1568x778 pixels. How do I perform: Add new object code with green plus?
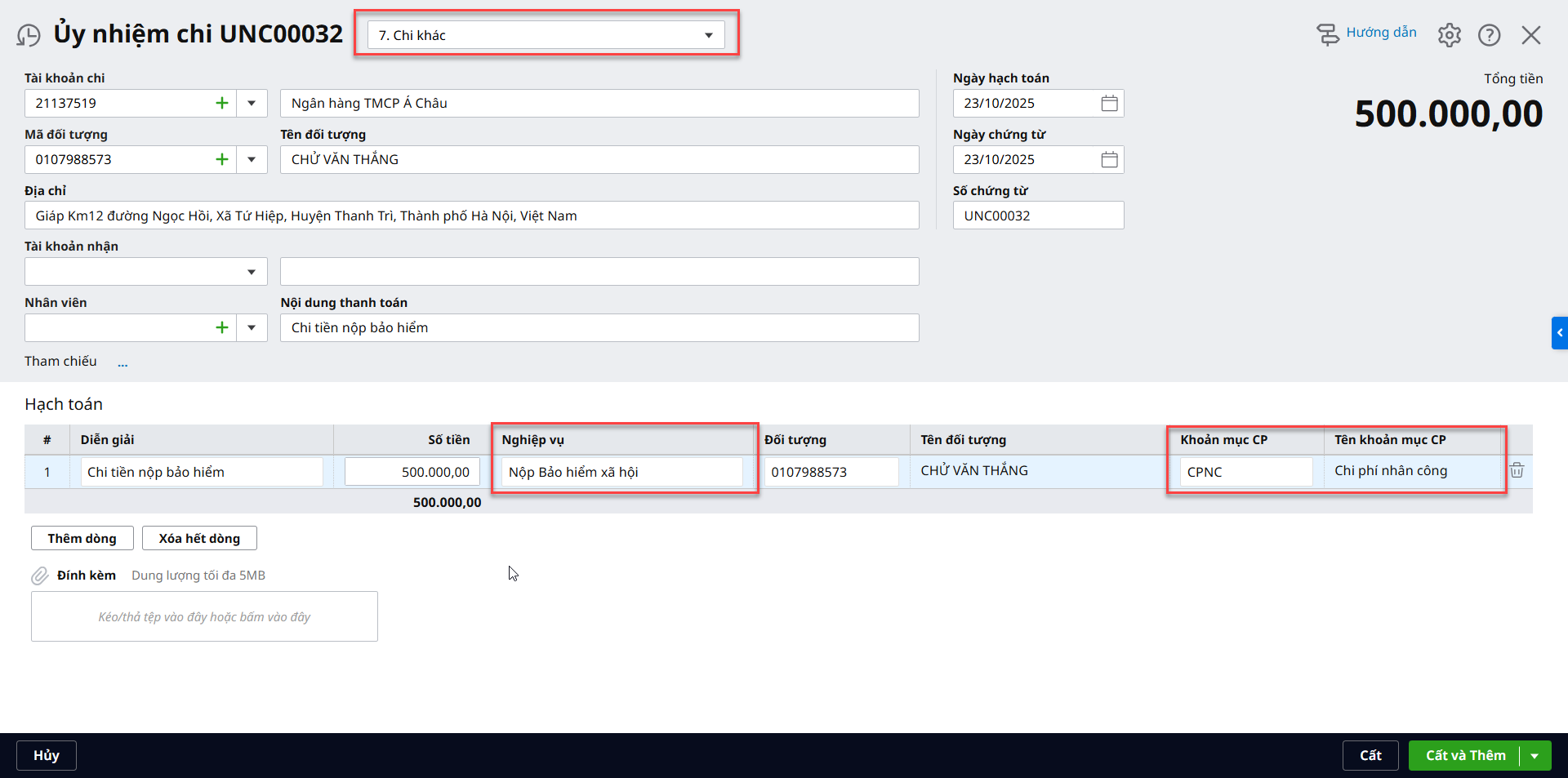[221, 159]
